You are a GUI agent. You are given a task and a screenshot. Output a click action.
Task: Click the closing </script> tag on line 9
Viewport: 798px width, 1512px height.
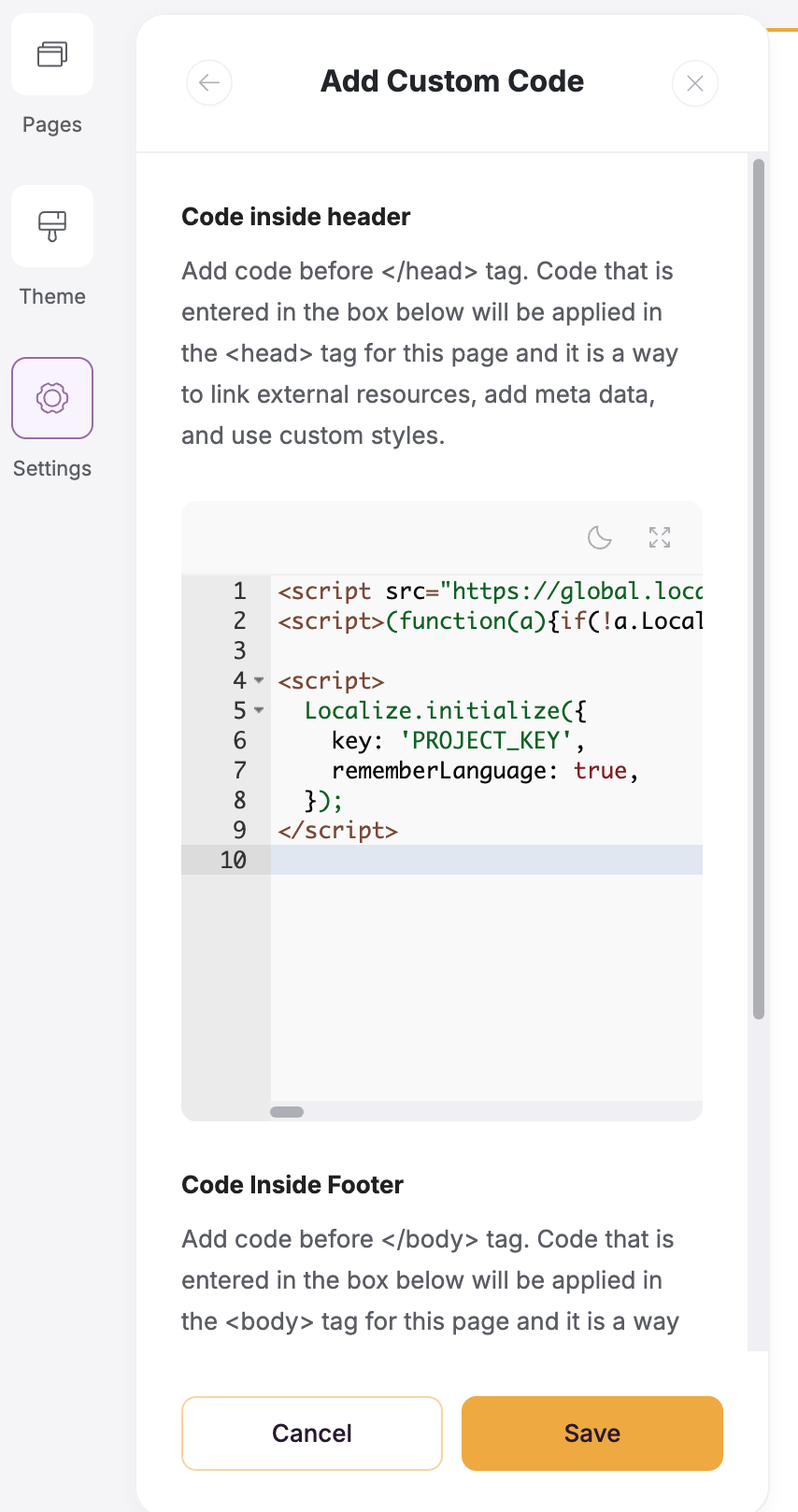[x=338, y=831]
